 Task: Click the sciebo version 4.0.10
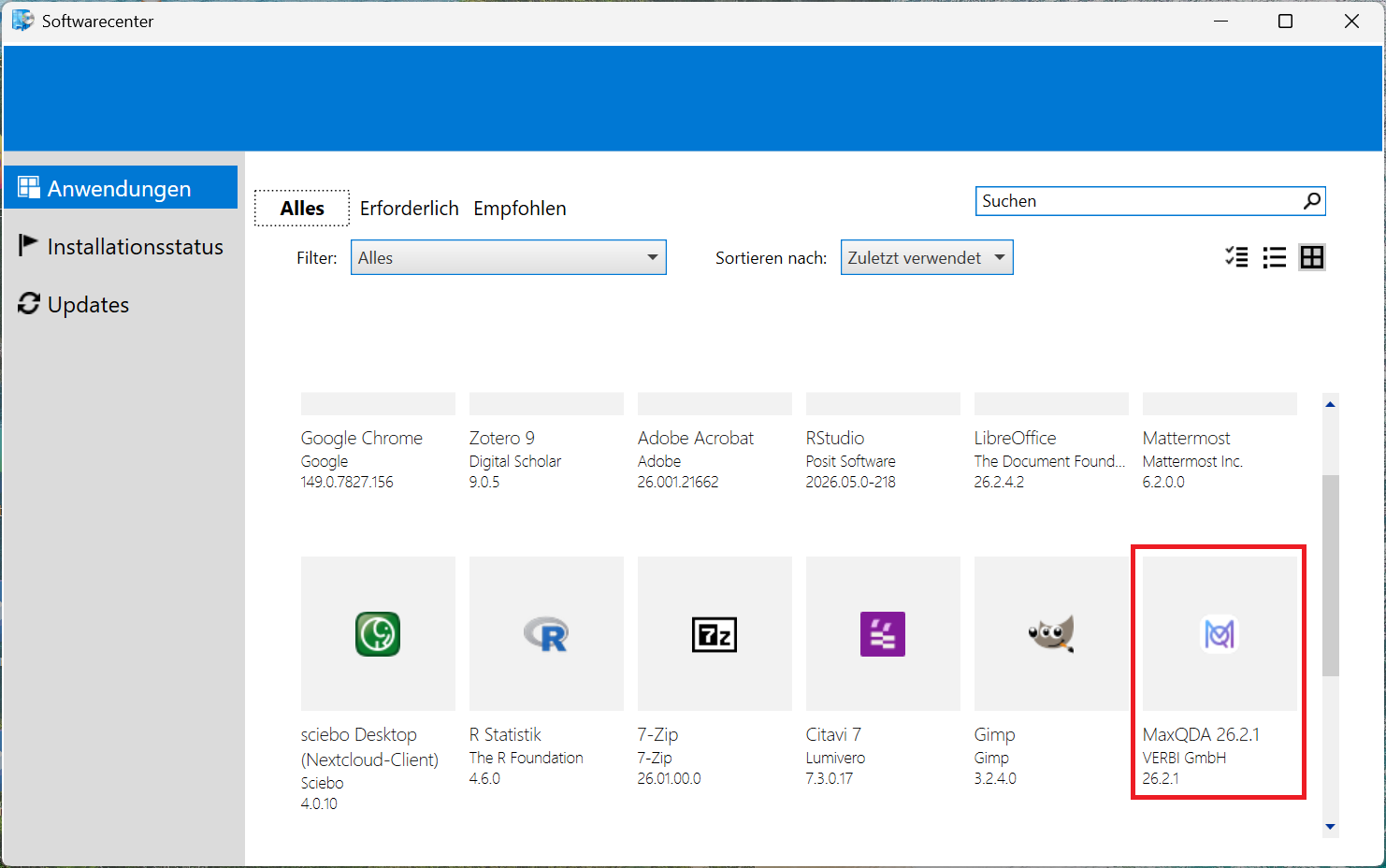coord(319,803)
